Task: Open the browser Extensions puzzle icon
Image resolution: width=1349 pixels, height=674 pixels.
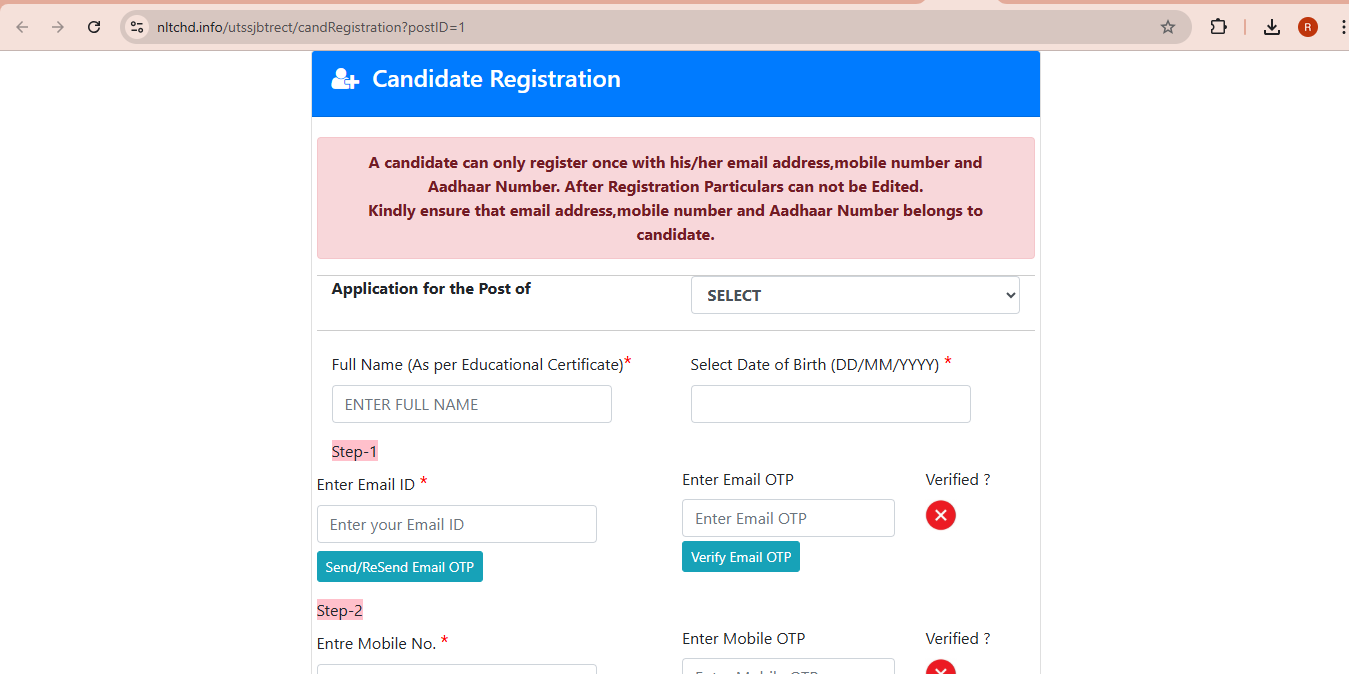Action: 1218,27
